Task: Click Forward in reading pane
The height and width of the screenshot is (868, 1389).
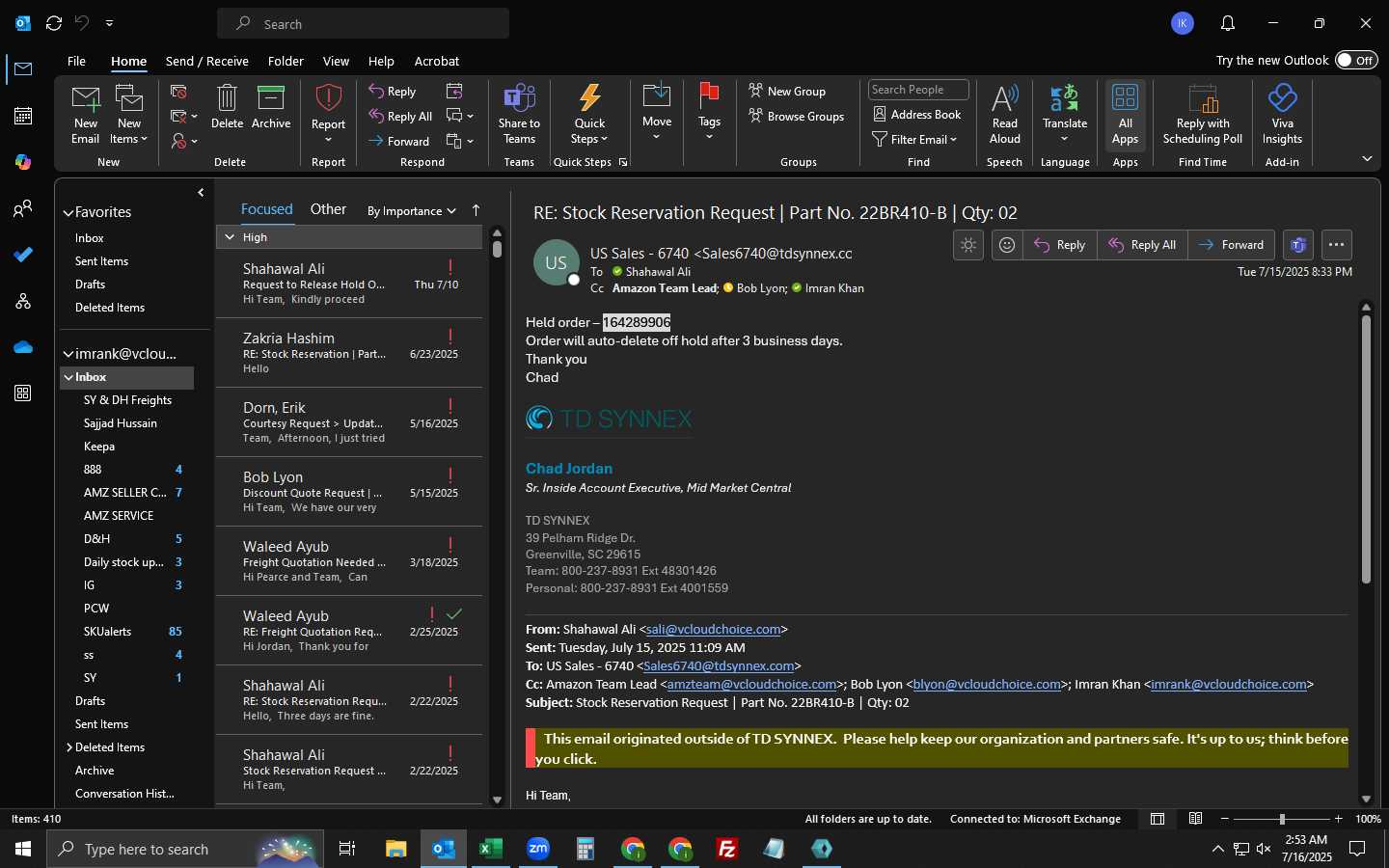Action: pos(1231,245)
